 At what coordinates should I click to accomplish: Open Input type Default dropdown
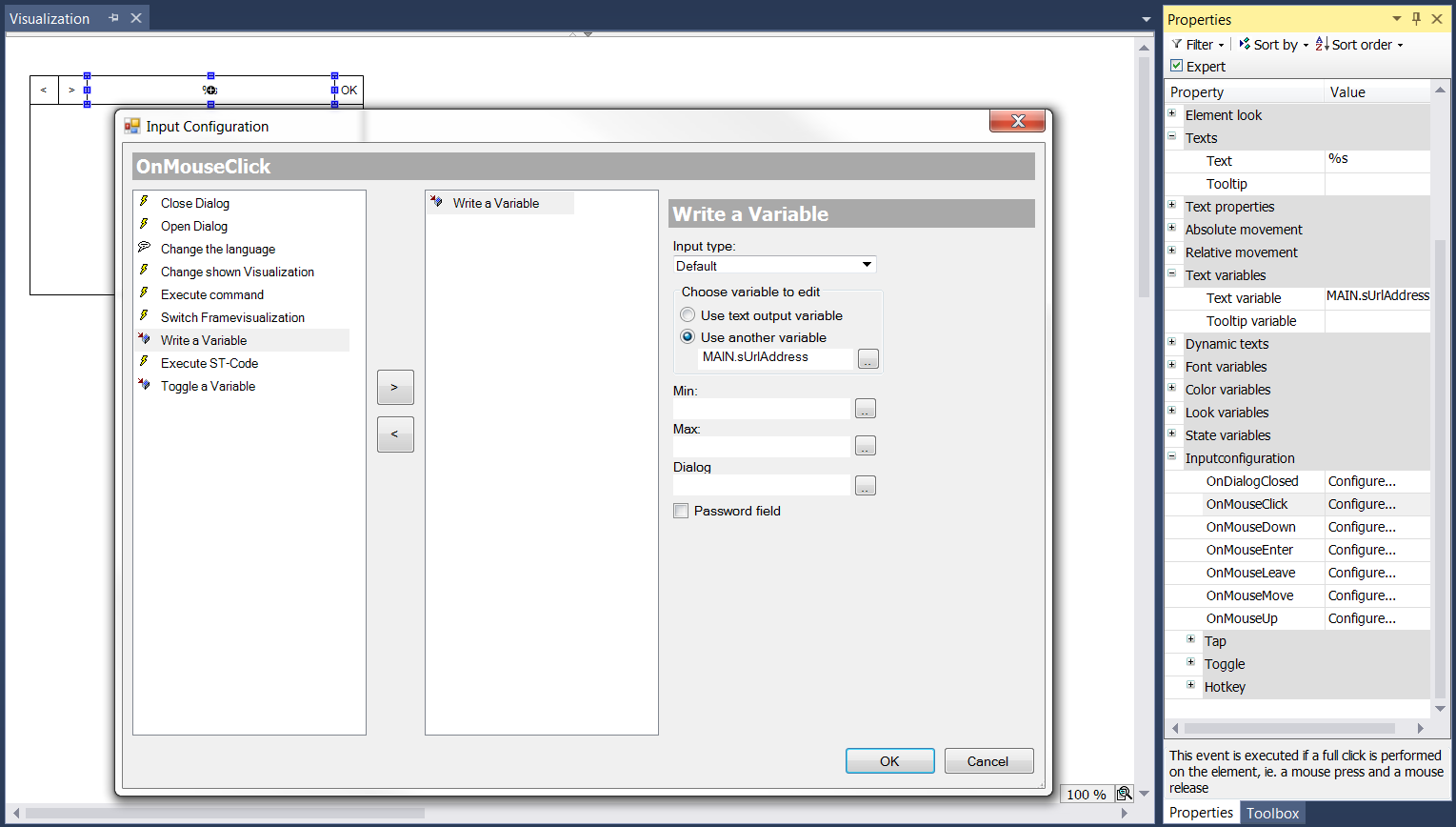[x=867, y=265]
